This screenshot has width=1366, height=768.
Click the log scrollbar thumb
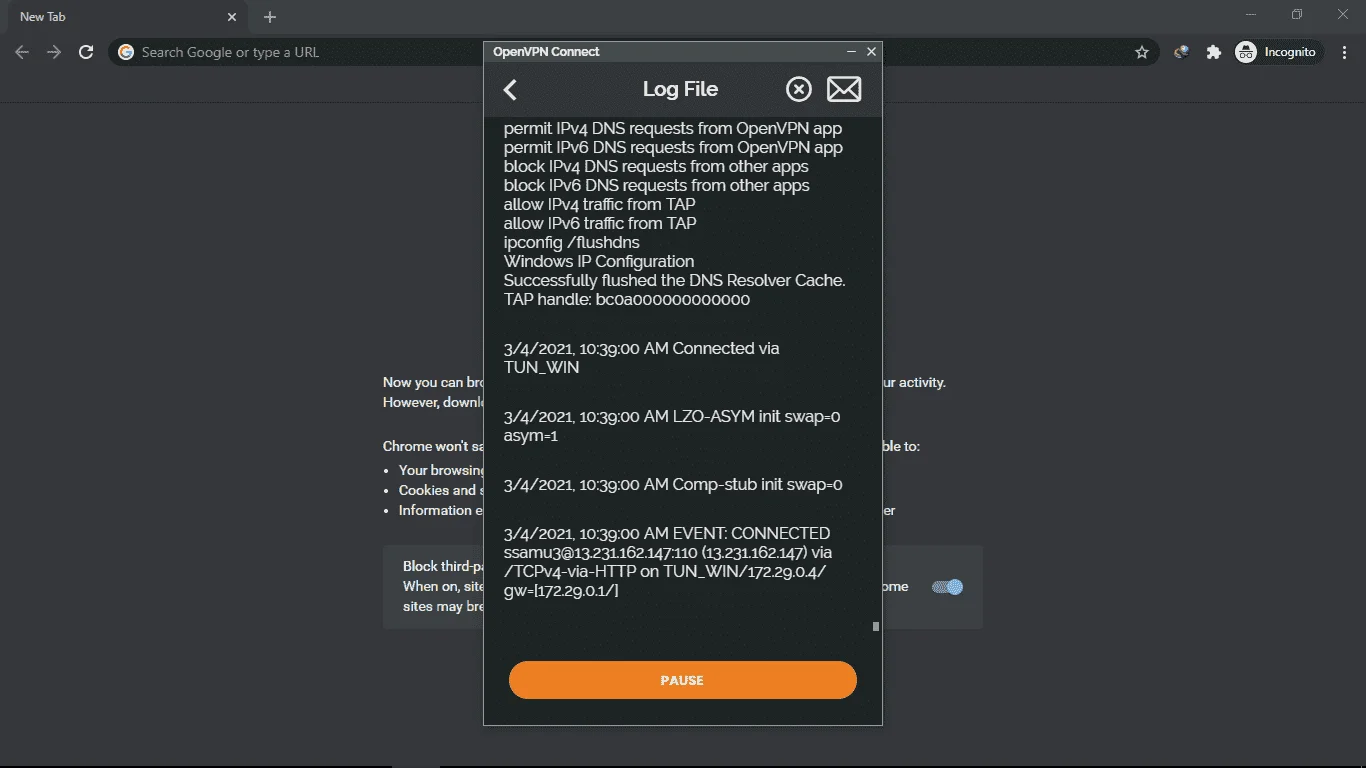pos(876,627)
